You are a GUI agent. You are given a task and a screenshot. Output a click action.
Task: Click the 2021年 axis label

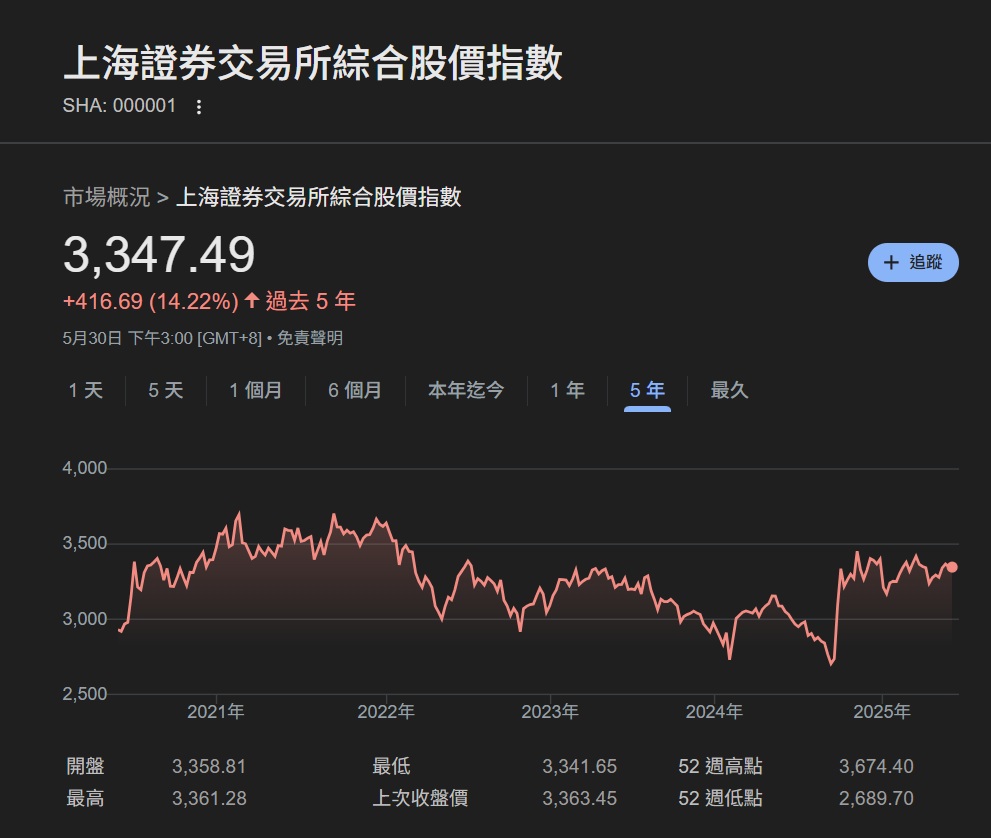(x=216, y=712)
